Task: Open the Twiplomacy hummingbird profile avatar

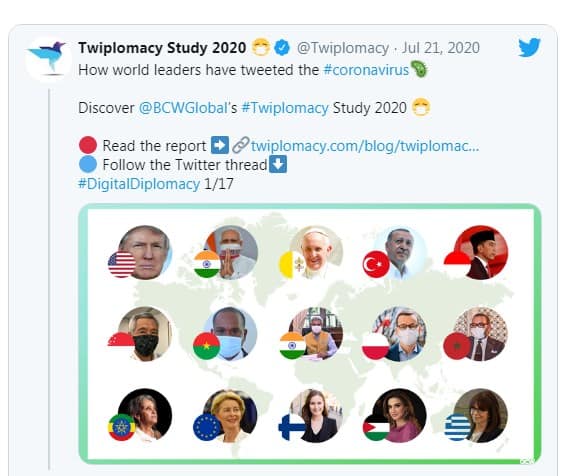Action: [x=48, y=59]
